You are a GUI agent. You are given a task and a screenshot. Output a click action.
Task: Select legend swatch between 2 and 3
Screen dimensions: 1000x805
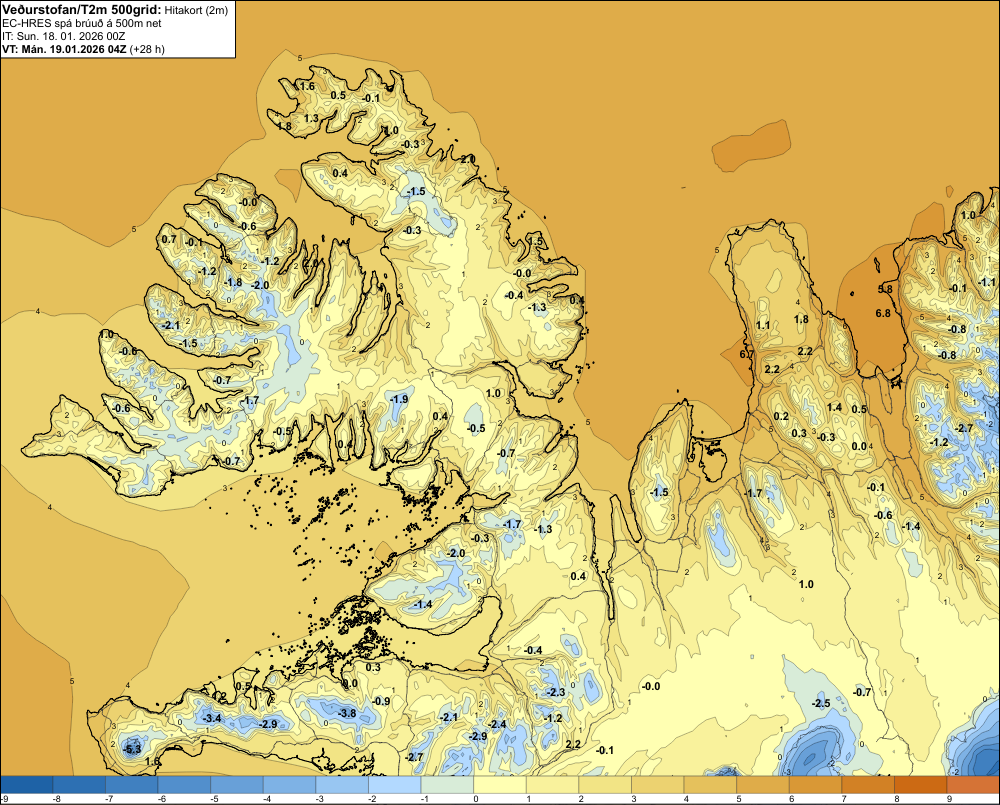coord(605,784)
